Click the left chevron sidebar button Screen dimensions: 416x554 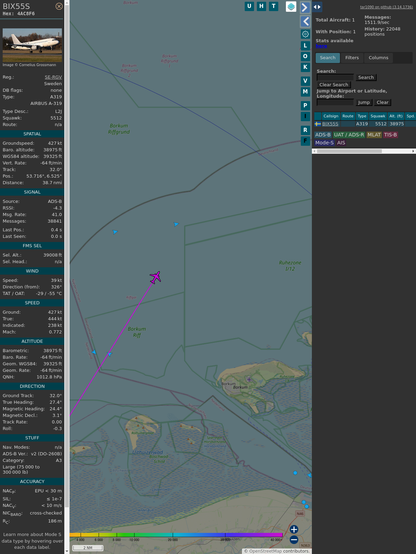[x=305, y=21]
